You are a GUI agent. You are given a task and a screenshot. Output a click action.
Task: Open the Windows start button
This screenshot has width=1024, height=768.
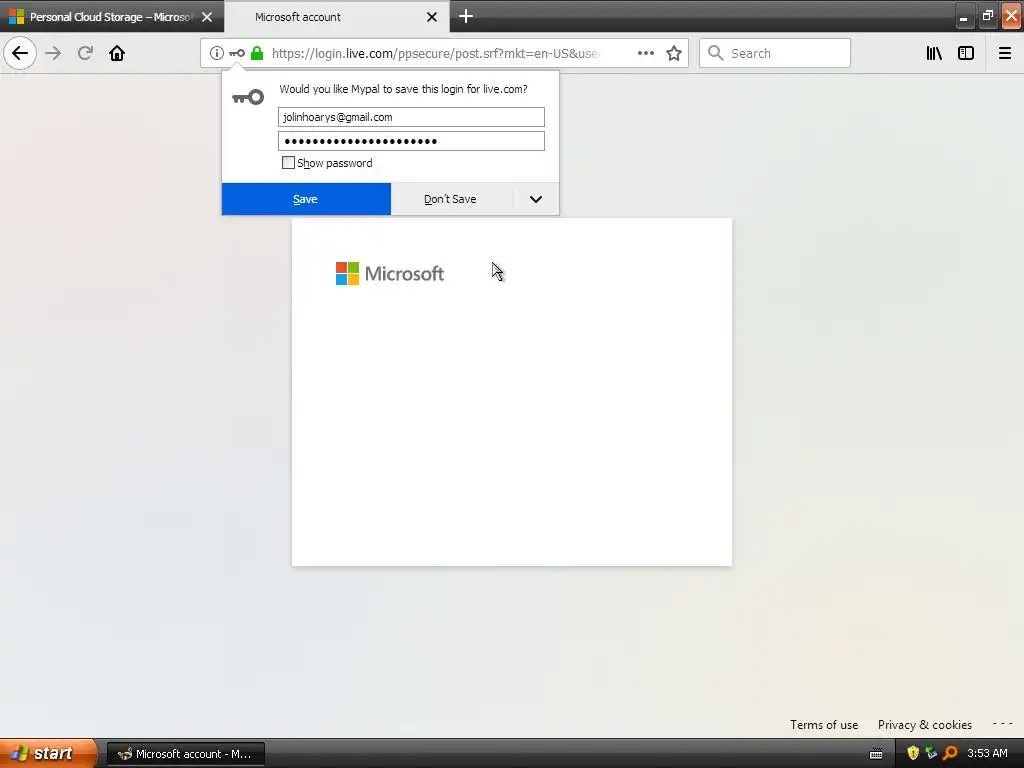click(48, 753)
